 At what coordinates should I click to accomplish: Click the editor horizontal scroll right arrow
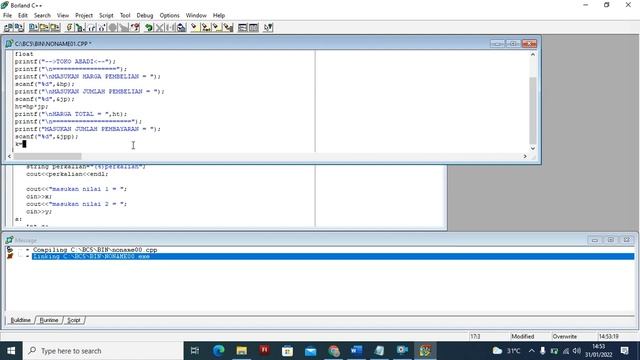[525, 156]
